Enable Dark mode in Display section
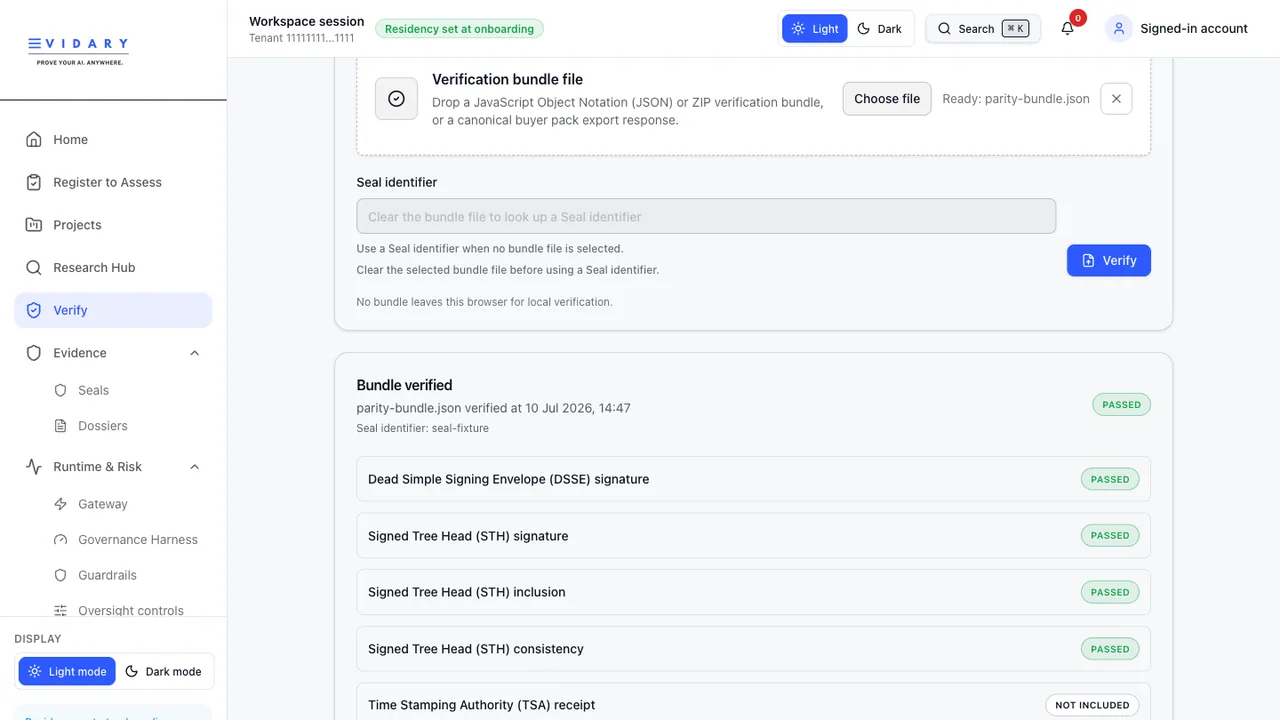 (164, 672)
